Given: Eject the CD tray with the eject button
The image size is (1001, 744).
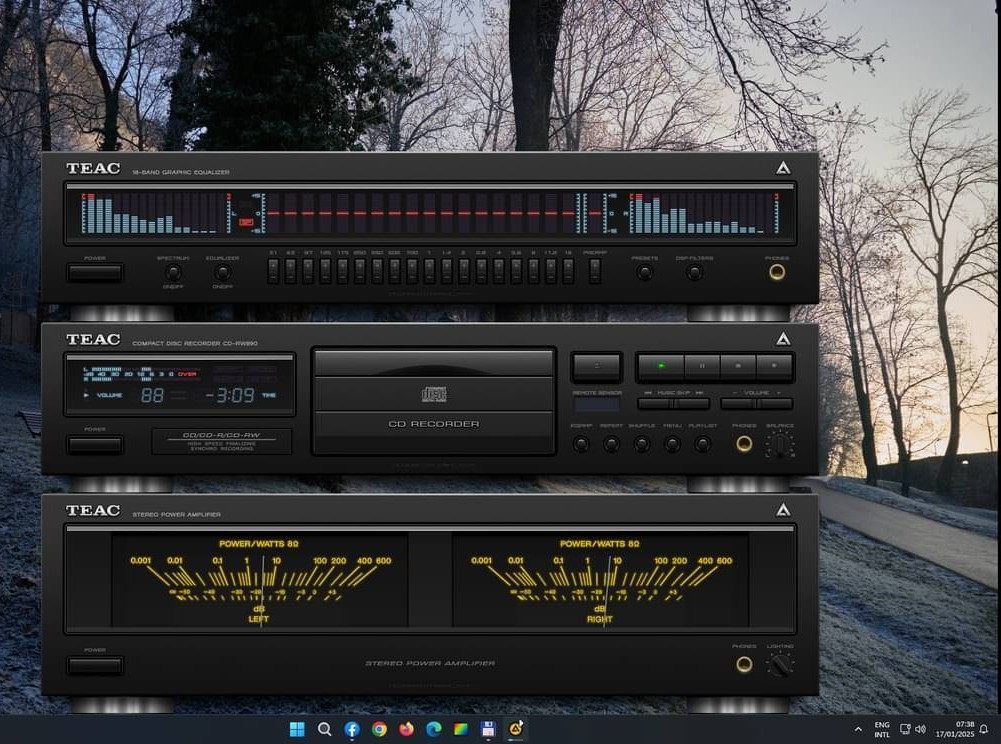Looking at the screenshot, I should click(x=597, y=367).
